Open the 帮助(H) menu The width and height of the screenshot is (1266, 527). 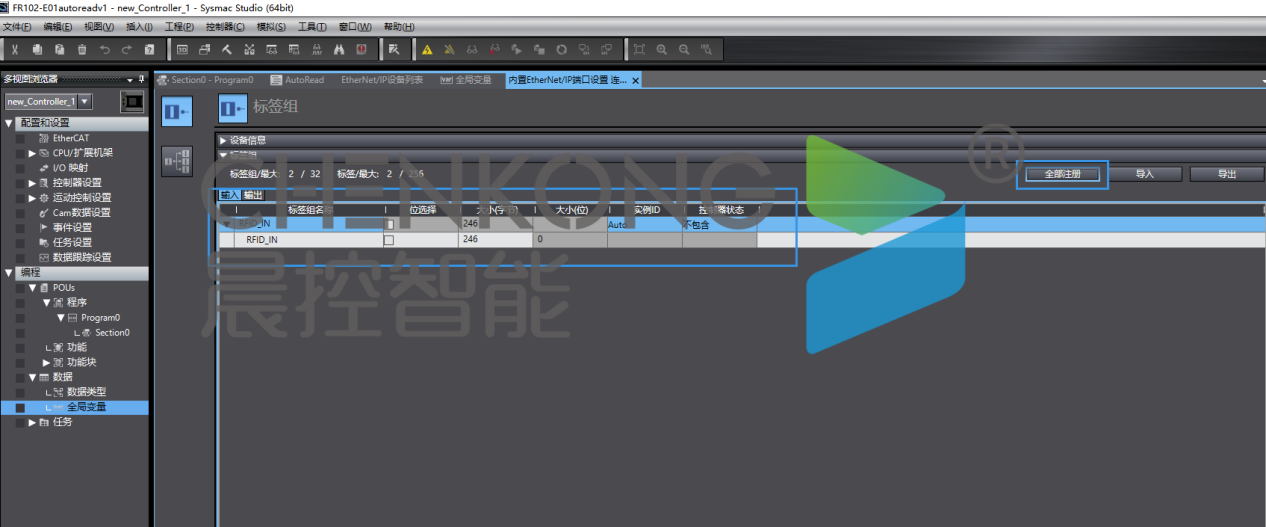pyautogui.click(x=398, y=27)
